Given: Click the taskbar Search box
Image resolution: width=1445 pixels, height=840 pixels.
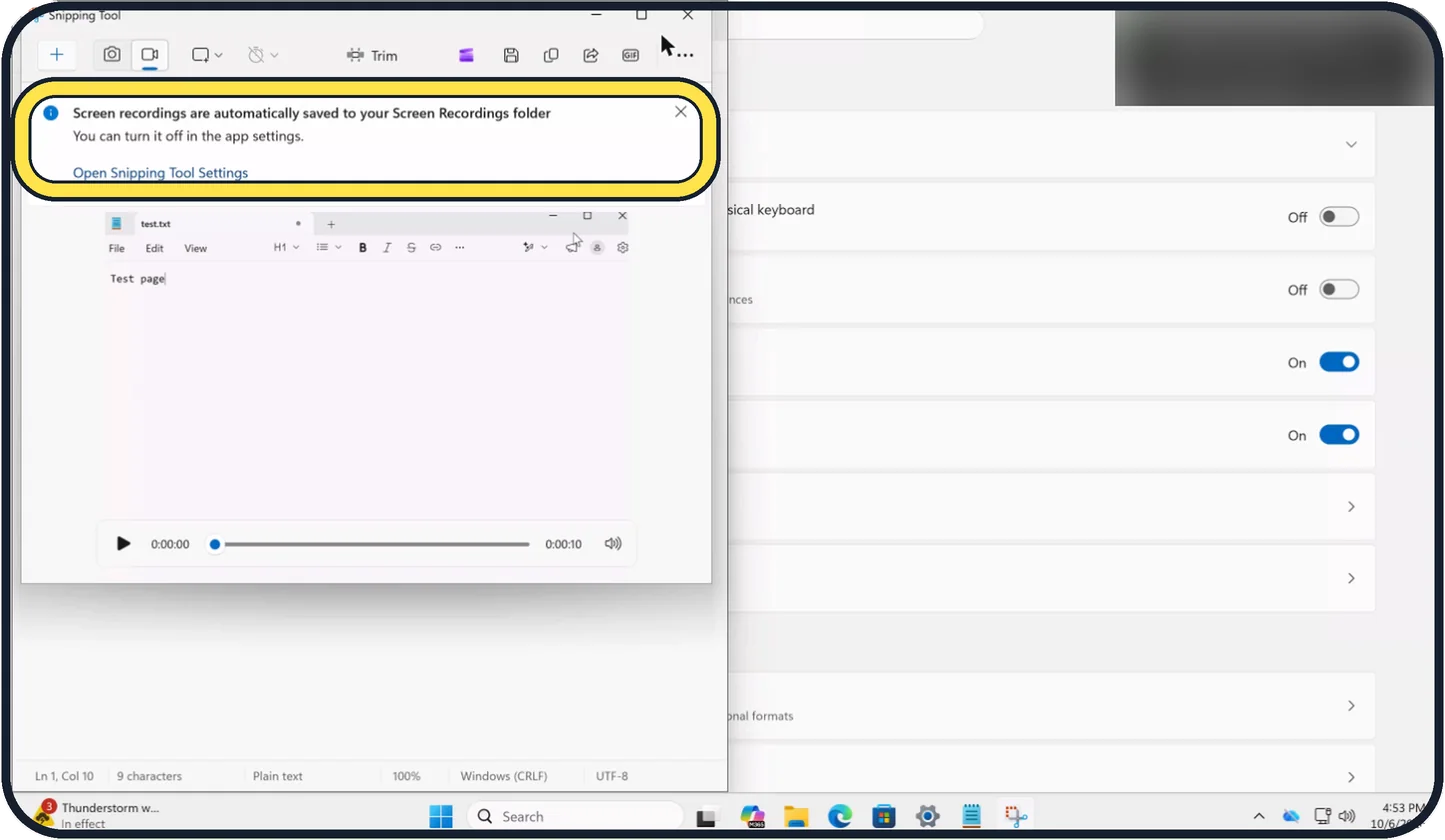Looking at the screenshot, I should pyautogui.click(x=573, y=816).
